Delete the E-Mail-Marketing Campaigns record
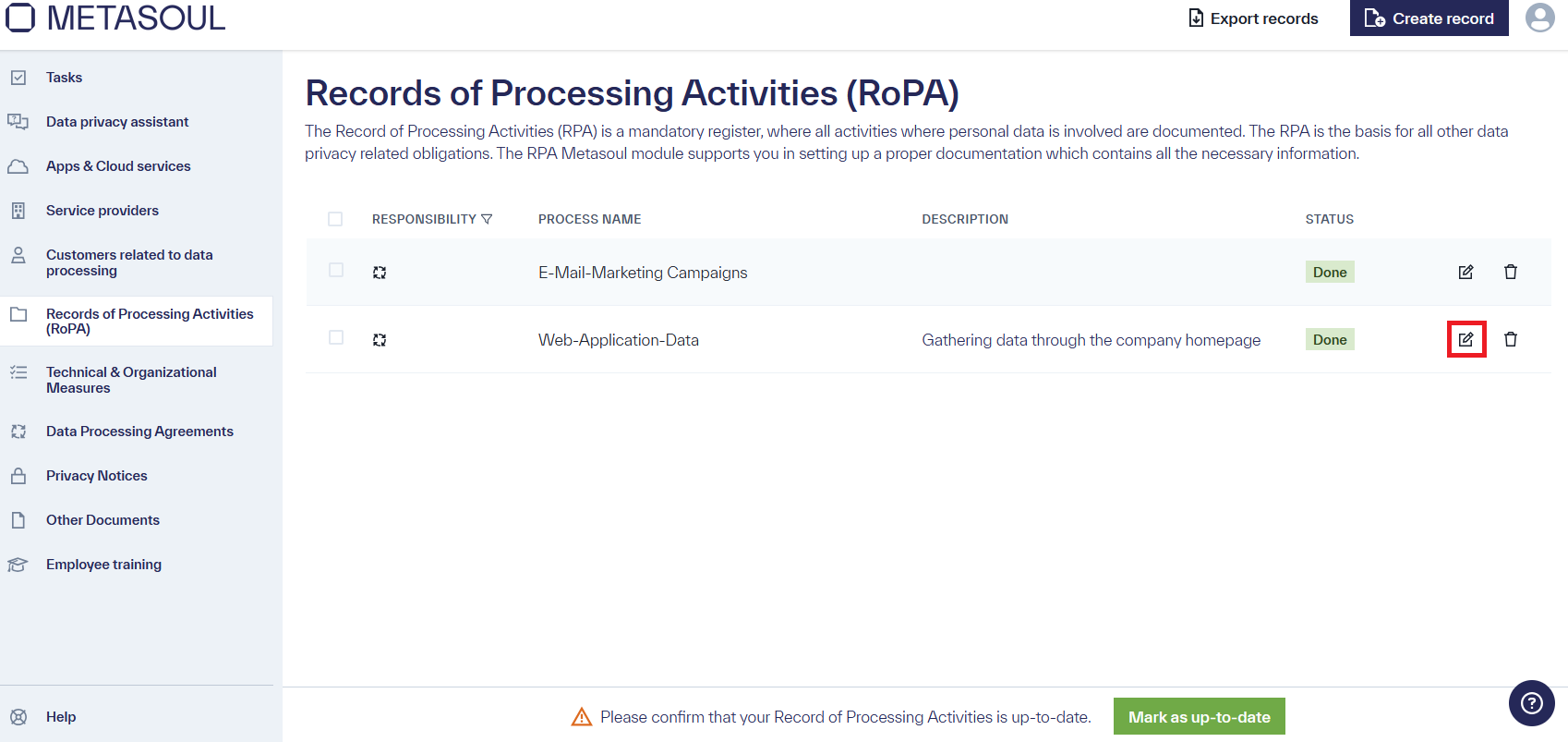The image size is (1568, 742). [x=1512, y=272]
